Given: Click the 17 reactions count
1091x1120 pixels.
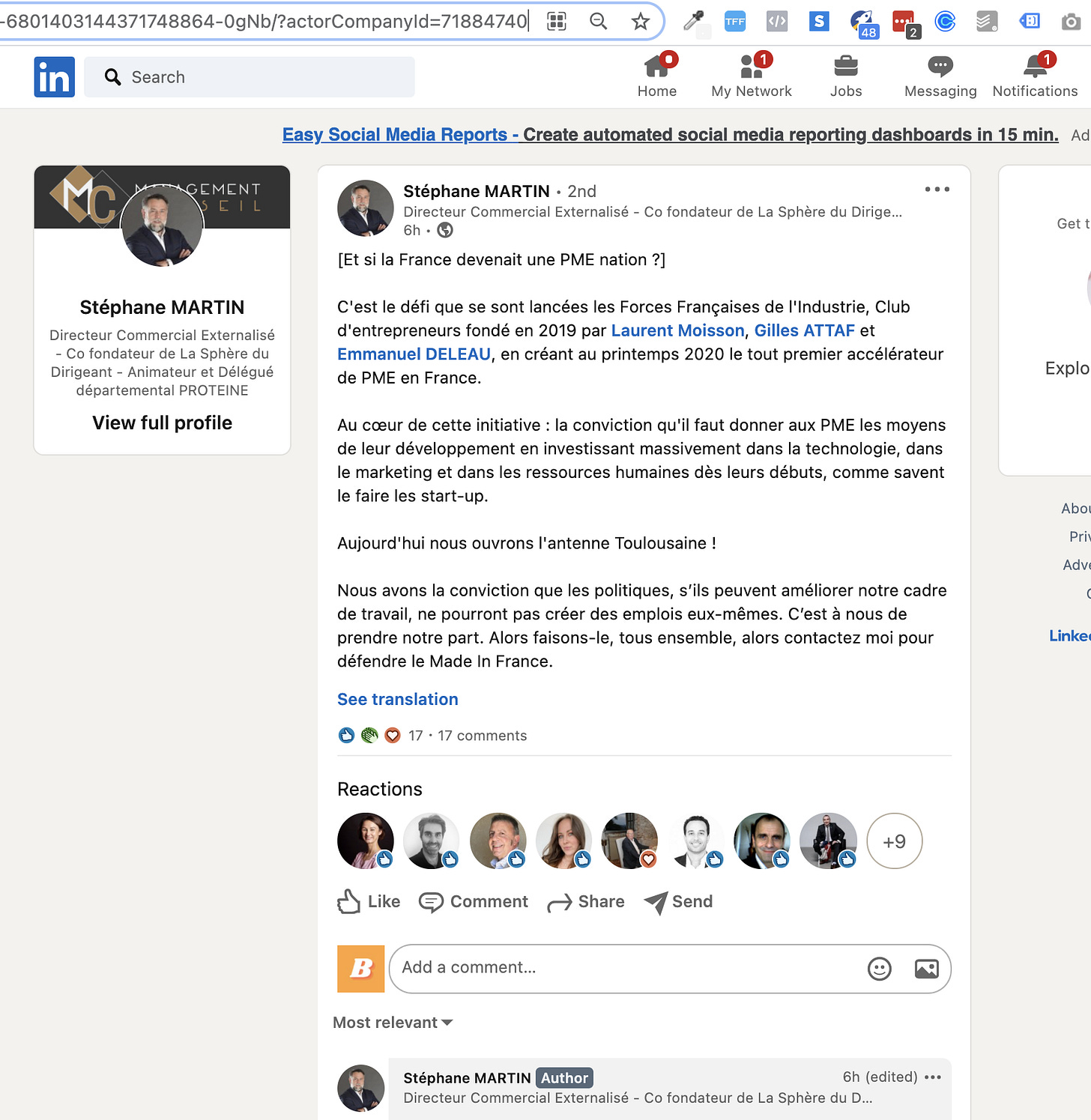Looking at the screenshot, I should pyautogui.click(x=416, y=736).
